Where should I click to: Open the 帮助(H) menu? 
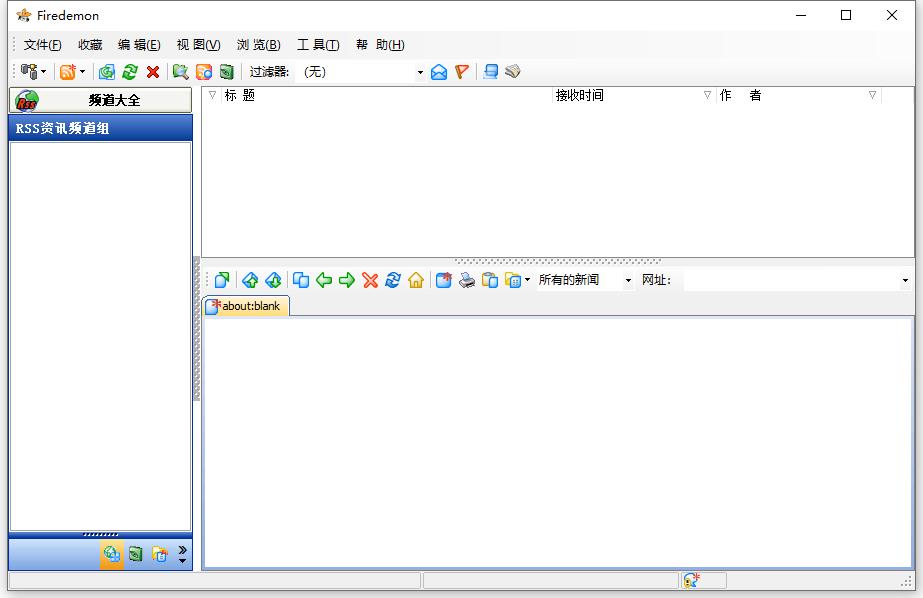[380, 45]
